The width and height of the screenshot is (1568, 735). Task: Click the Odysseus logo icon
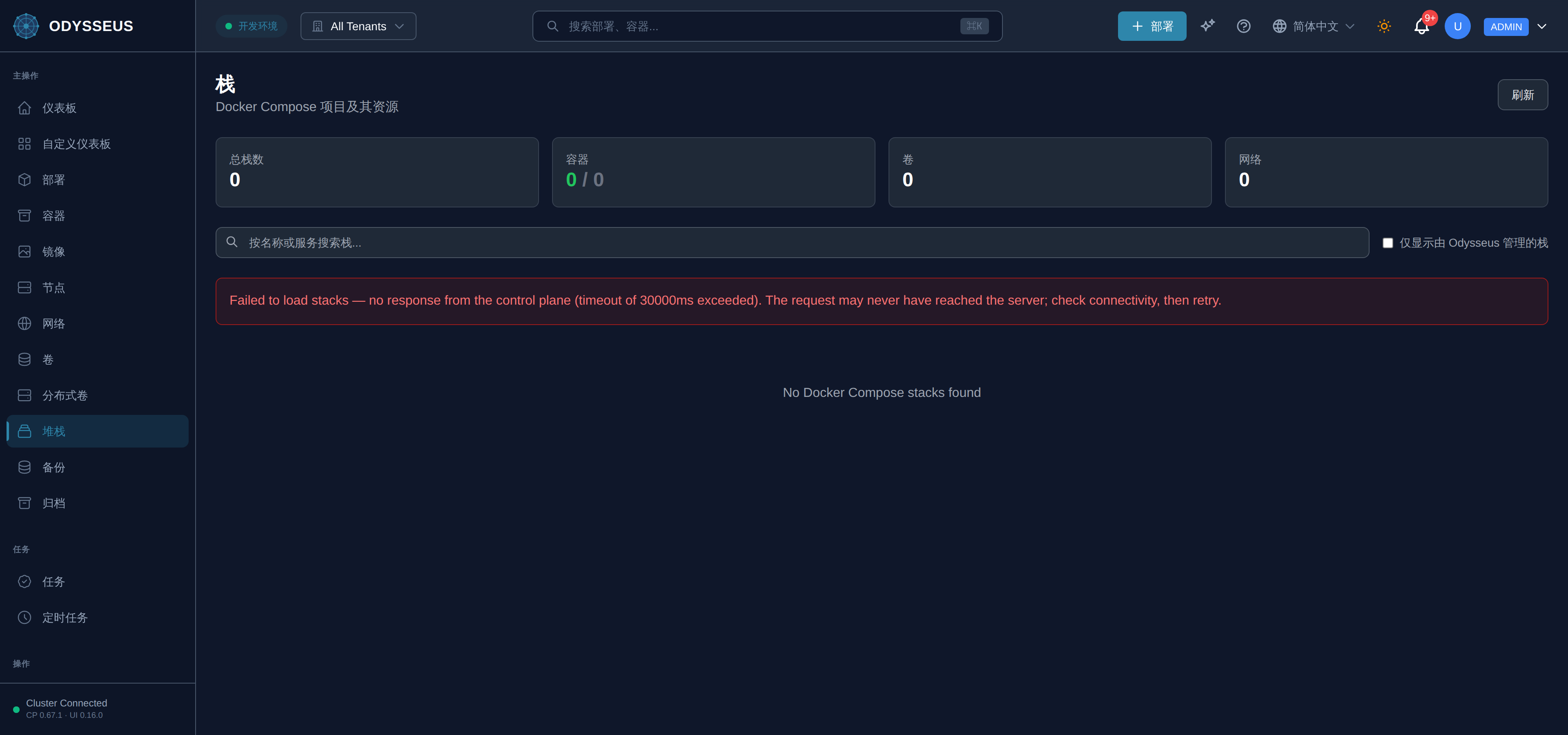[x=26, y=26]
